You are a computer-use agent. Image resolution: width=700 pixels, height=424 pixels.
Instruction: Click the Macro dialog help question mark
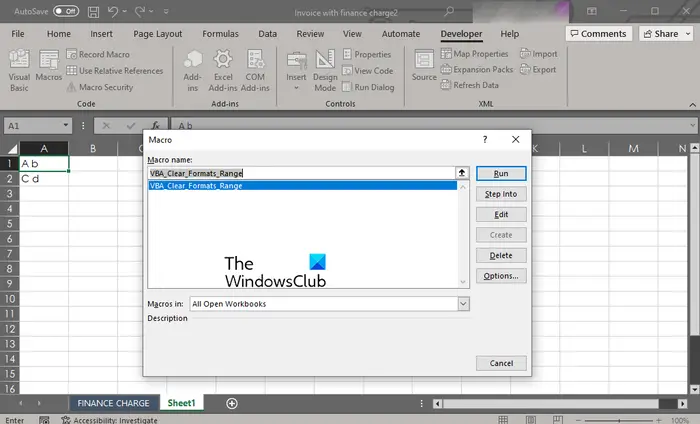(485, 140)
